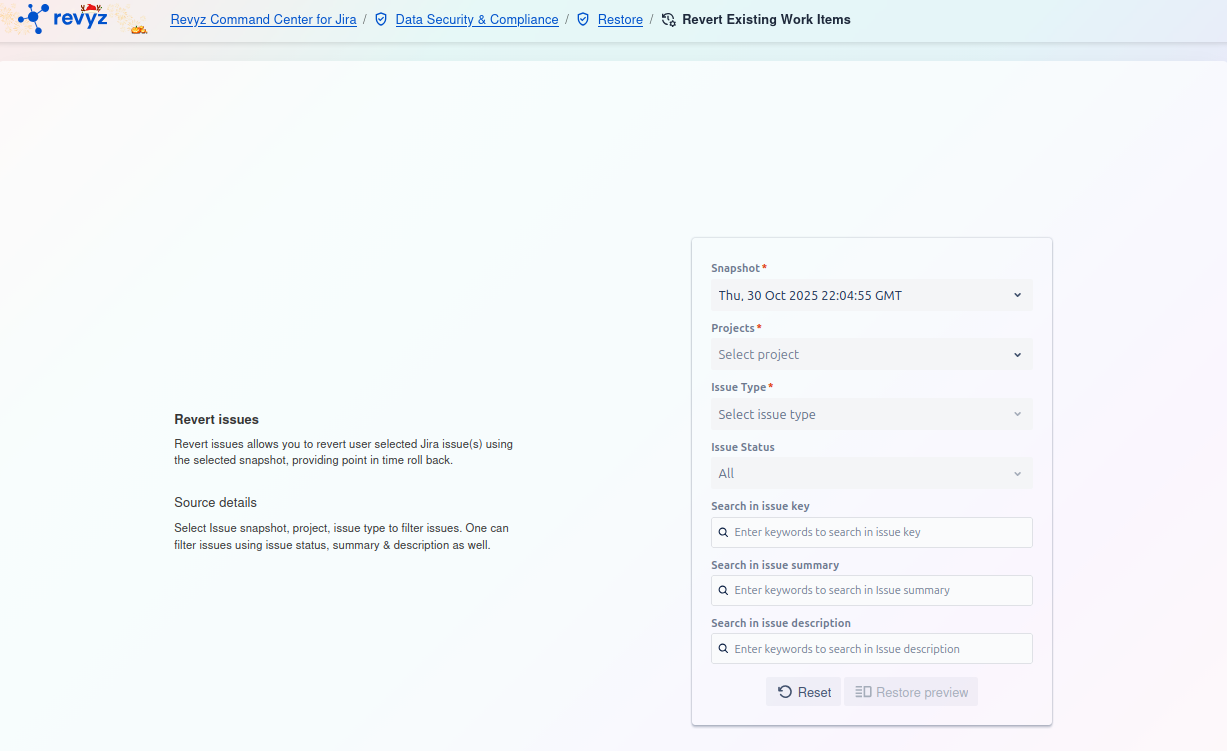Click the Reset button's undo arrow icon
The width and height of the screenshot is (1227, 751).
pos(785,692)
